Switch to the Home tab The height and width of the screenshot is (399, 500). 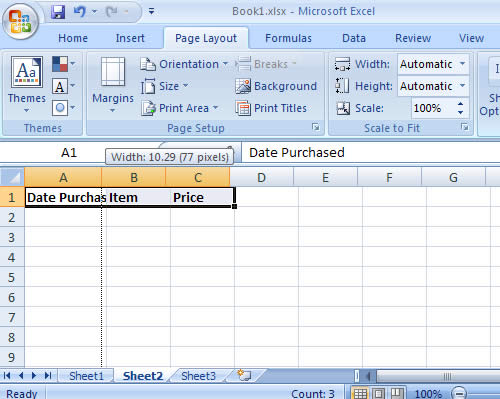[73, 38]
